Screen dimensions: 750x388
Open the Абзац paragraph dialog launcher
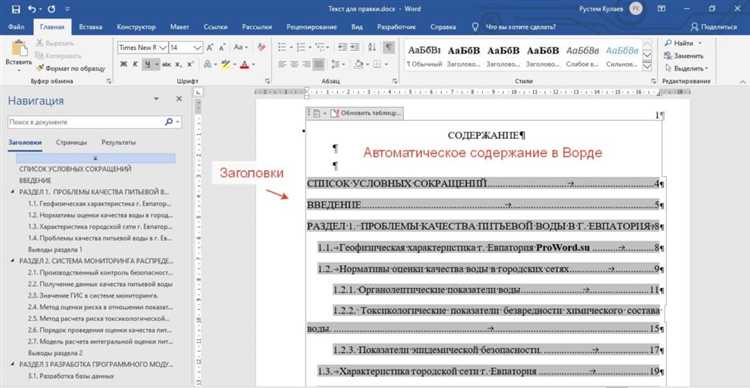[395, 81]
